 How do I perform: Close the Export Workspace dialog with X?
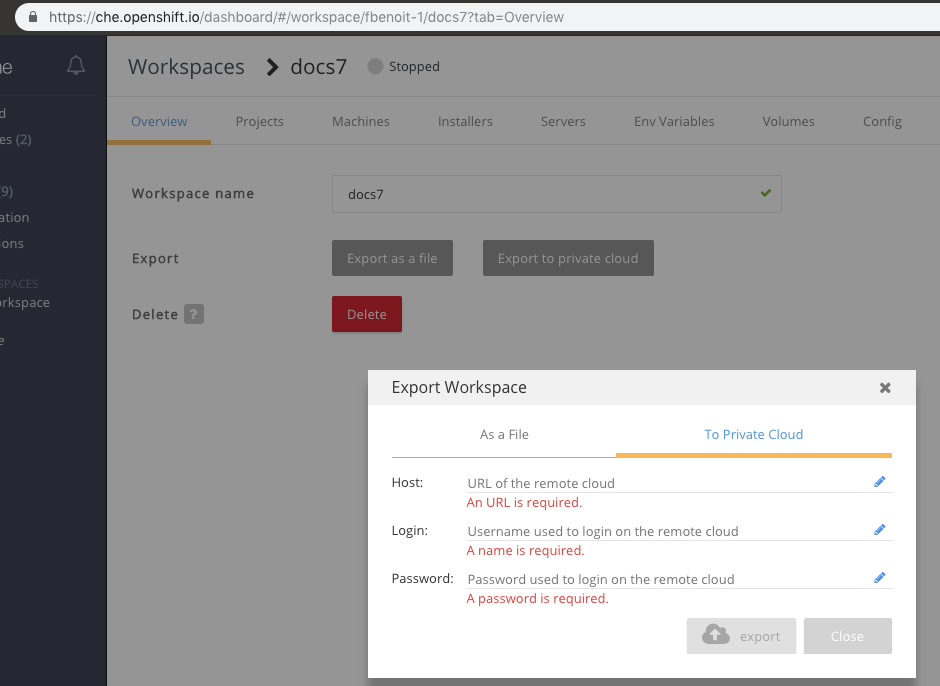pos(884,388)
